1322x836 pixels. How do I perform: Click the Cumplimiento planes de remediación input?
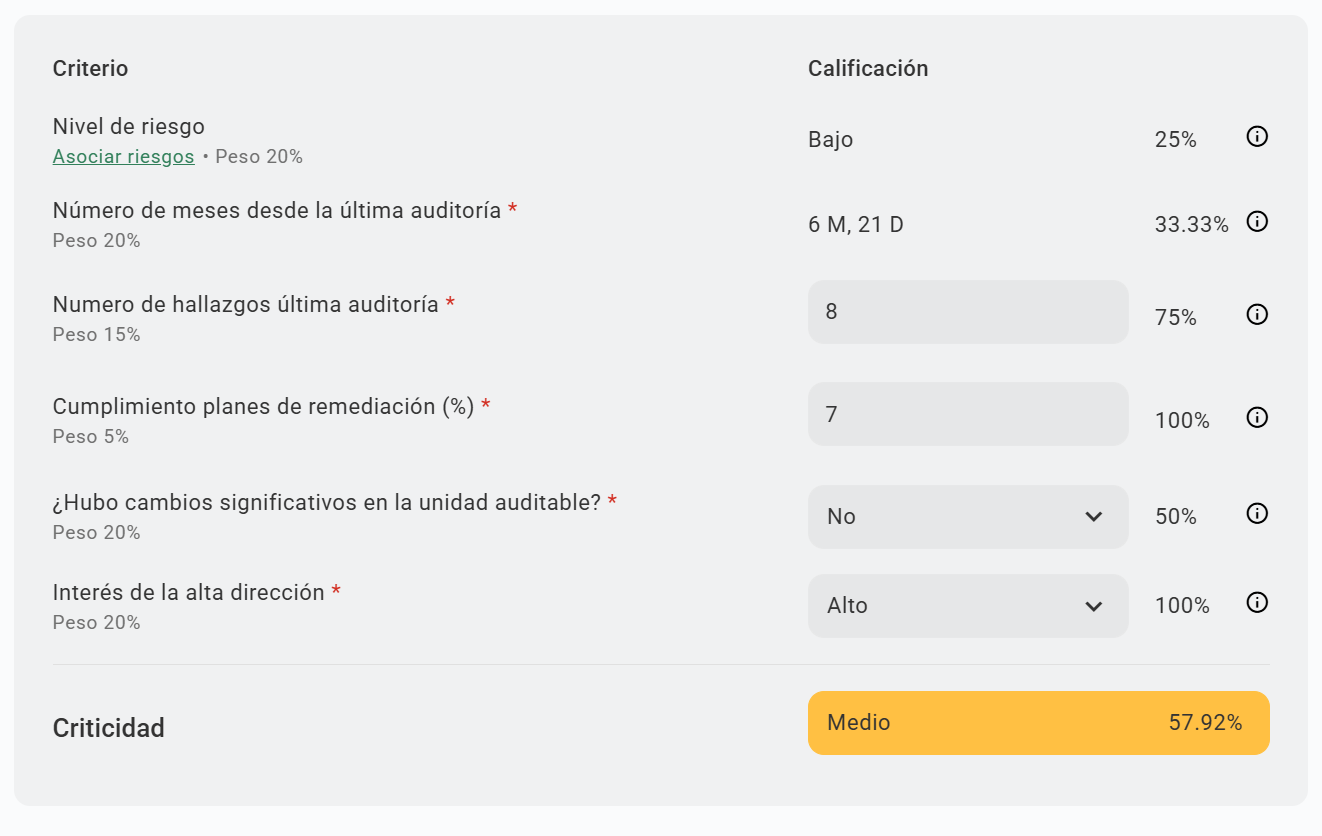(967, 414)
